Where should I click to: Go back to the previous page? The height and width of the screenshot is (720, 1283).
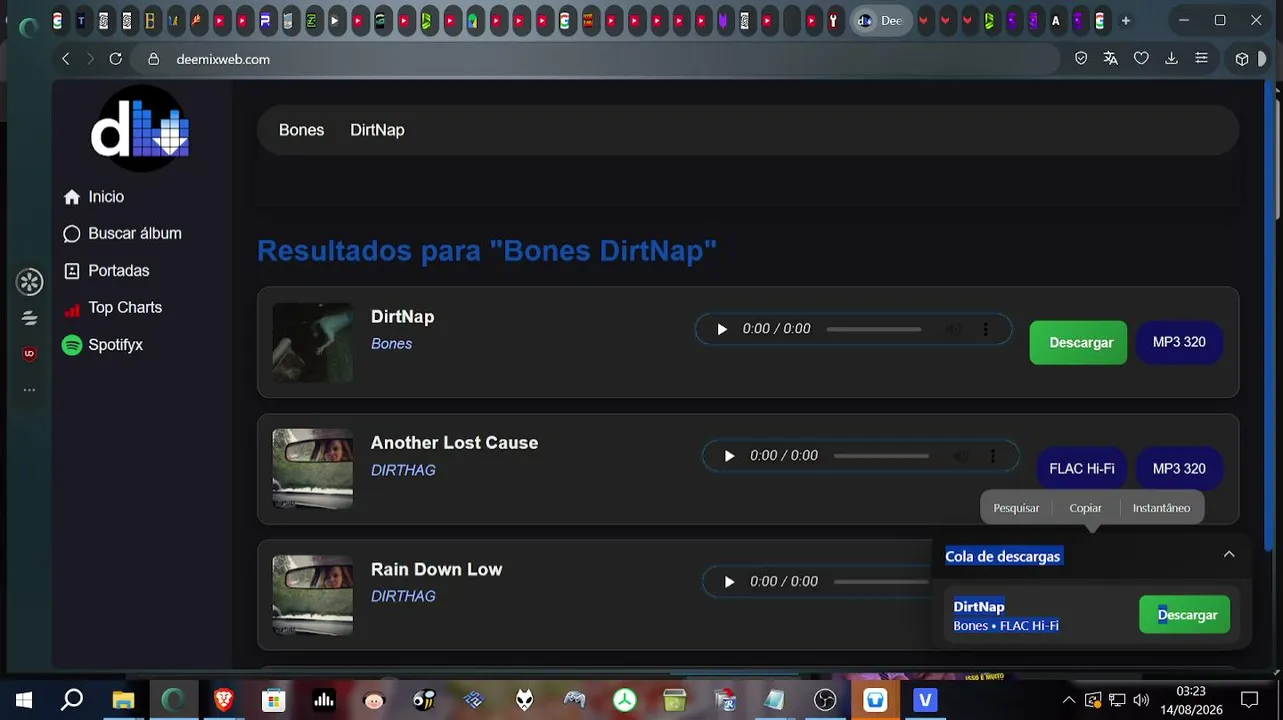(x=66, y=59)
